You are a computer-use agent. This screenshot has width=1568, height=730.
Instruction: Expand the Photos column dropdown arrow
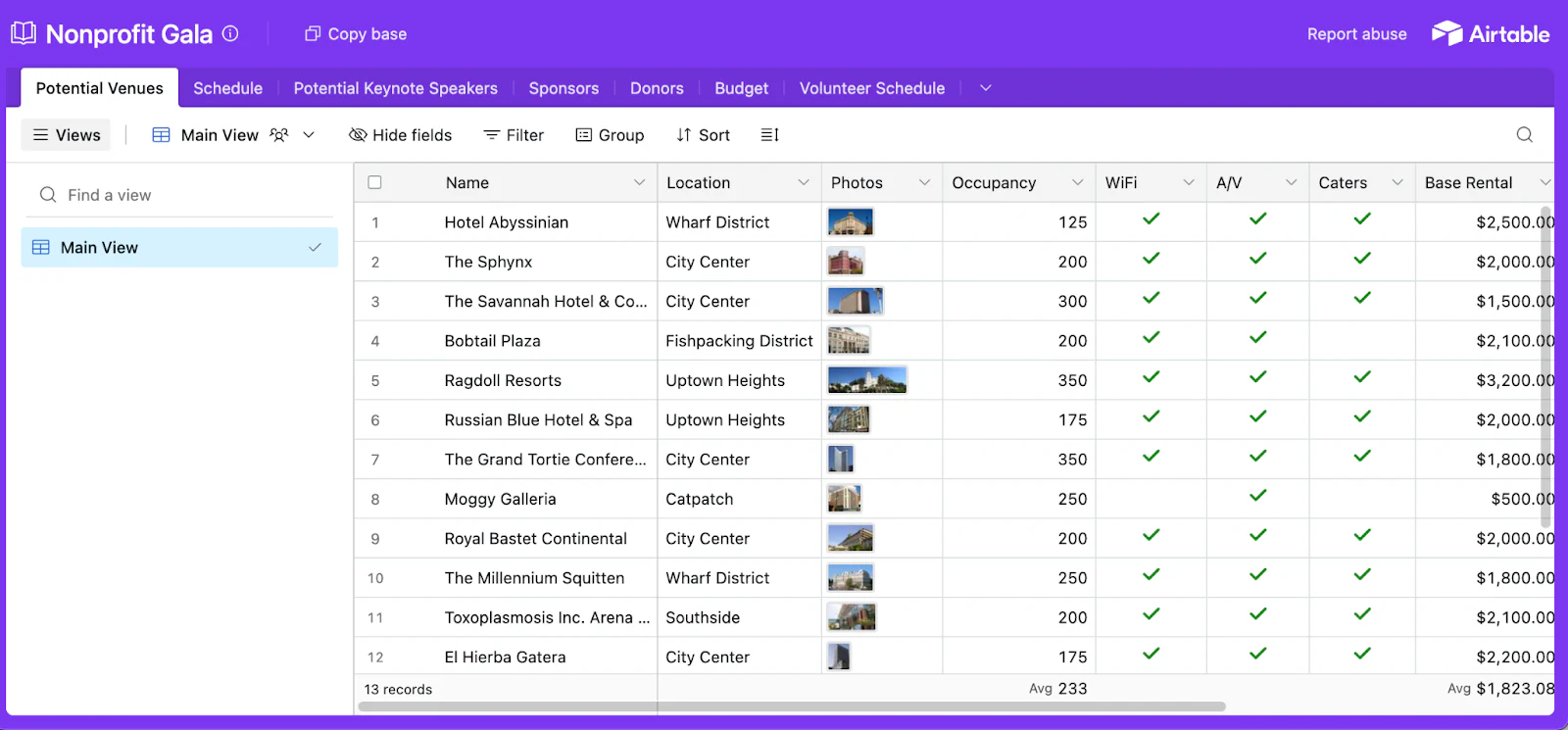click(x=924, y=183)
